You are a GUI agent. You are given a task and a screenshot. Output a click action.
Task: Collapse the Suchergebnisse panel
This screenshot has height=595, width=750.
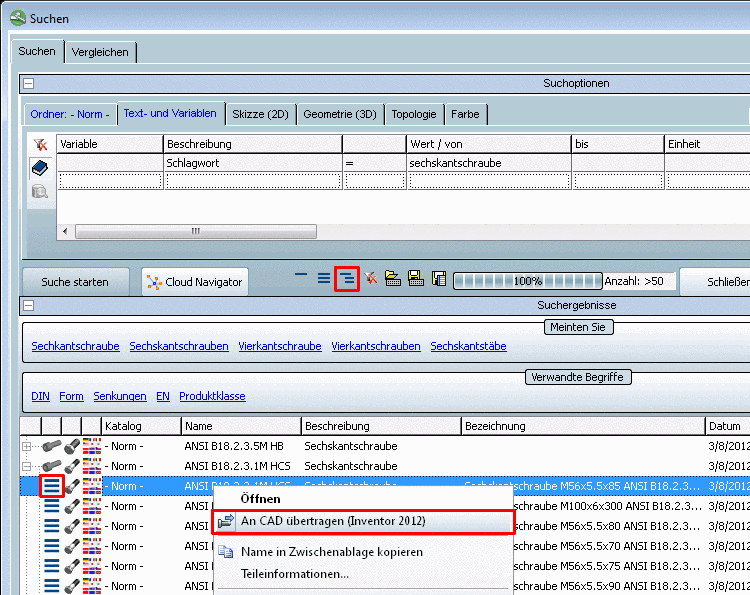point(28,306)
